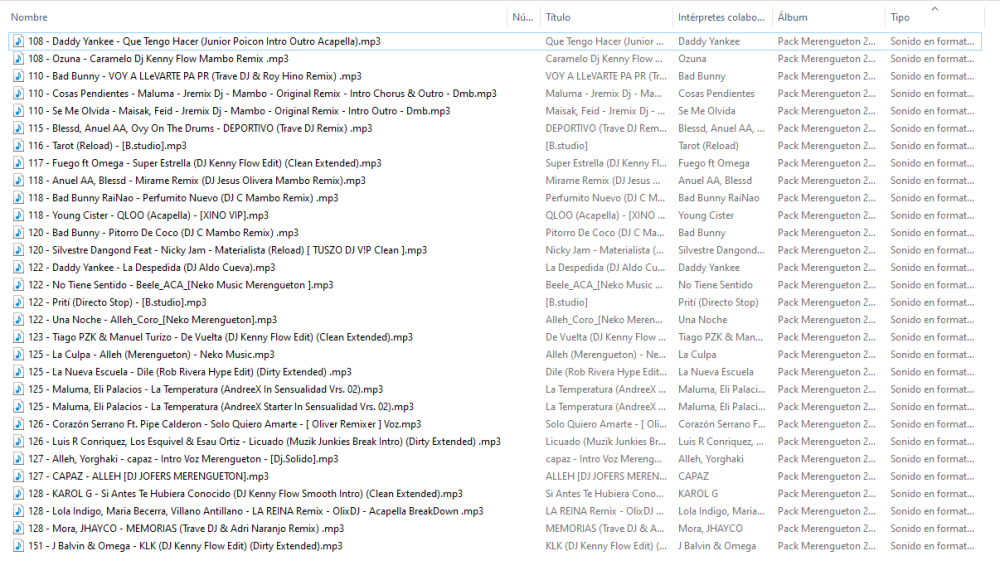1000x575 pixels.
Task: Click the music icon of Daddy Yankee Que Tengo Hacer
Action: coord(18,41)
